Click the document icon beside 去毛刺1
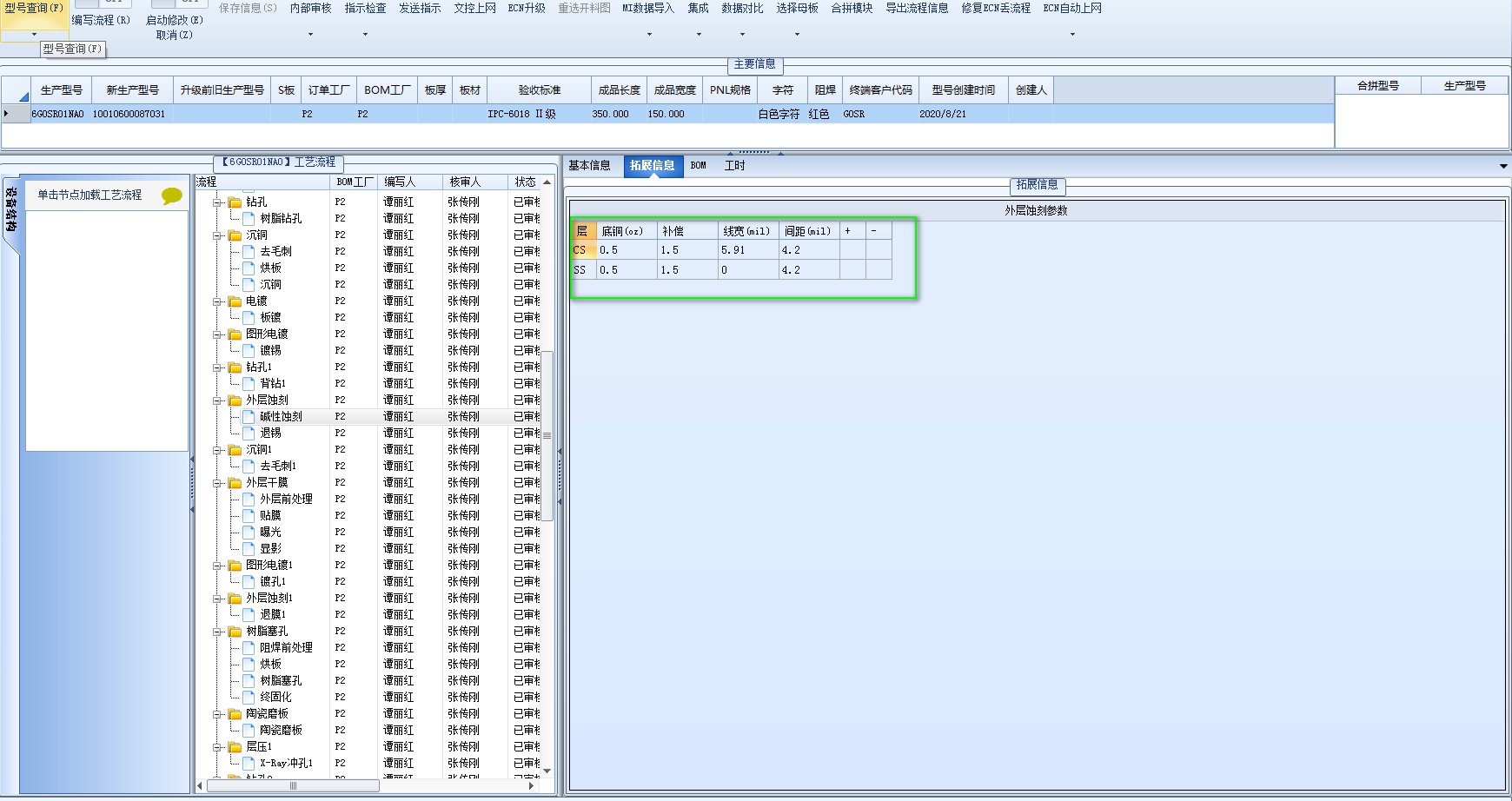1512x801 pixels. (x=249, y=467)
